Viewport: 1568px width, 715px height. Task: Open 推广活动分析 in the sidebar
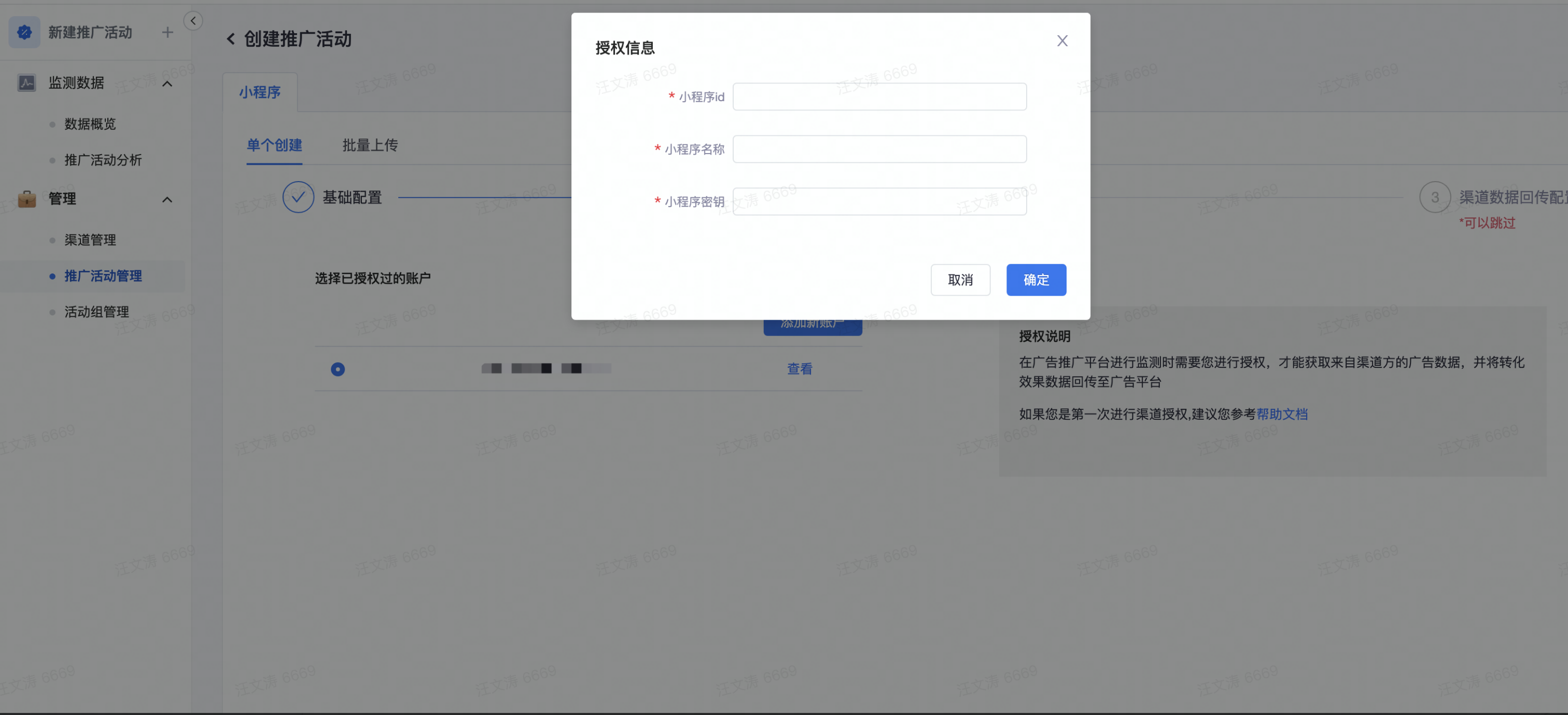click(103, 160)
